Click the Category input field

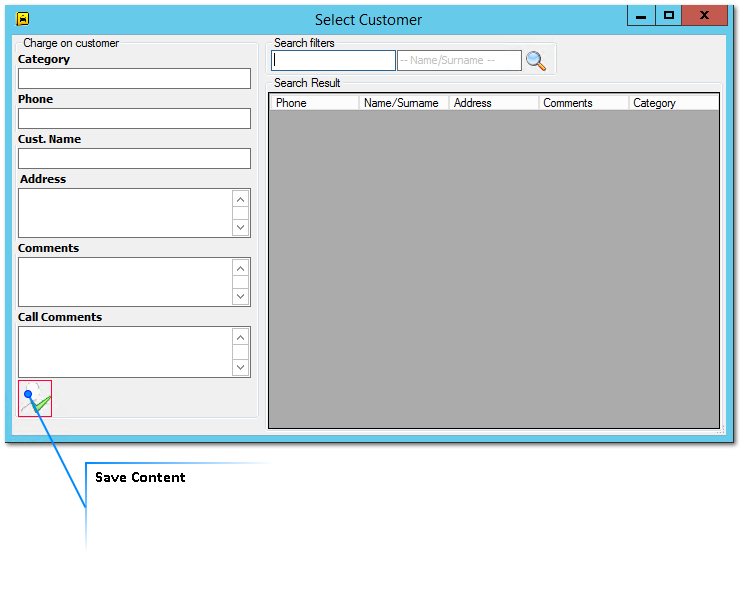click(134, 78)
